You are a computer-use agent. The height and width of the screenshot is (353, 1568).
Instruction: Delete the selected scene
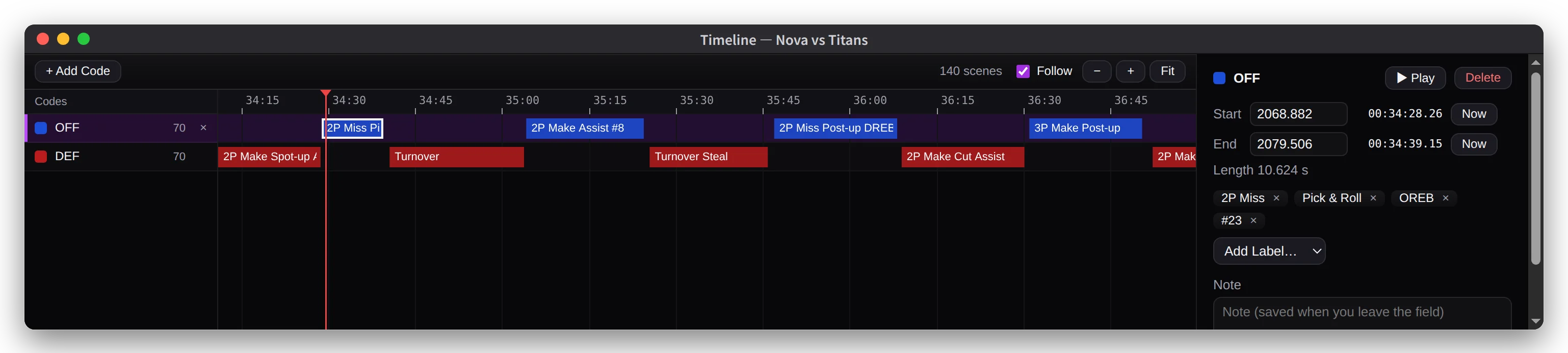tap(1483, 78)
